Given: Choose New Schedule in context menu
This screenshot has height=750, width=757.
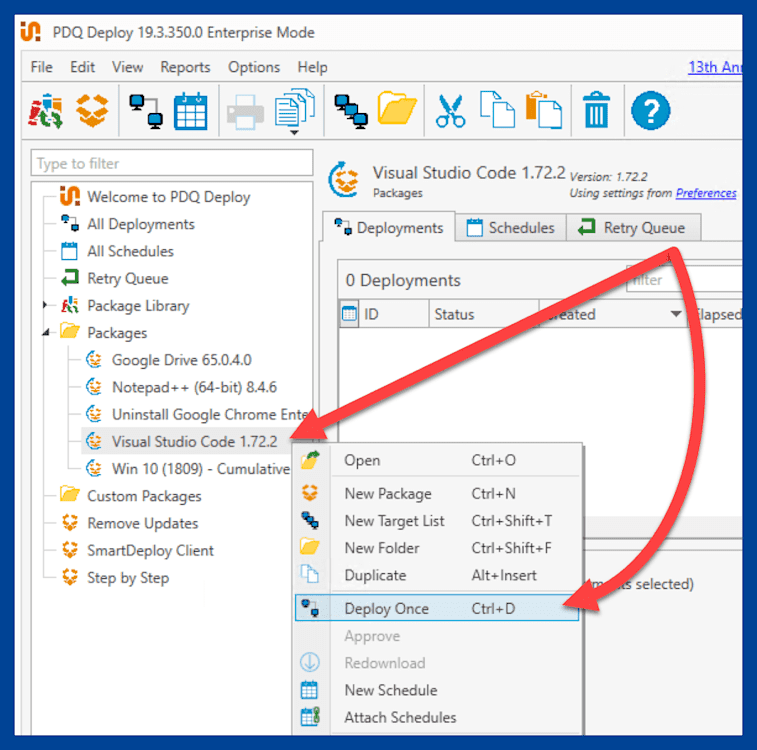Looking at the screenshot, I should tap(437, 690).
